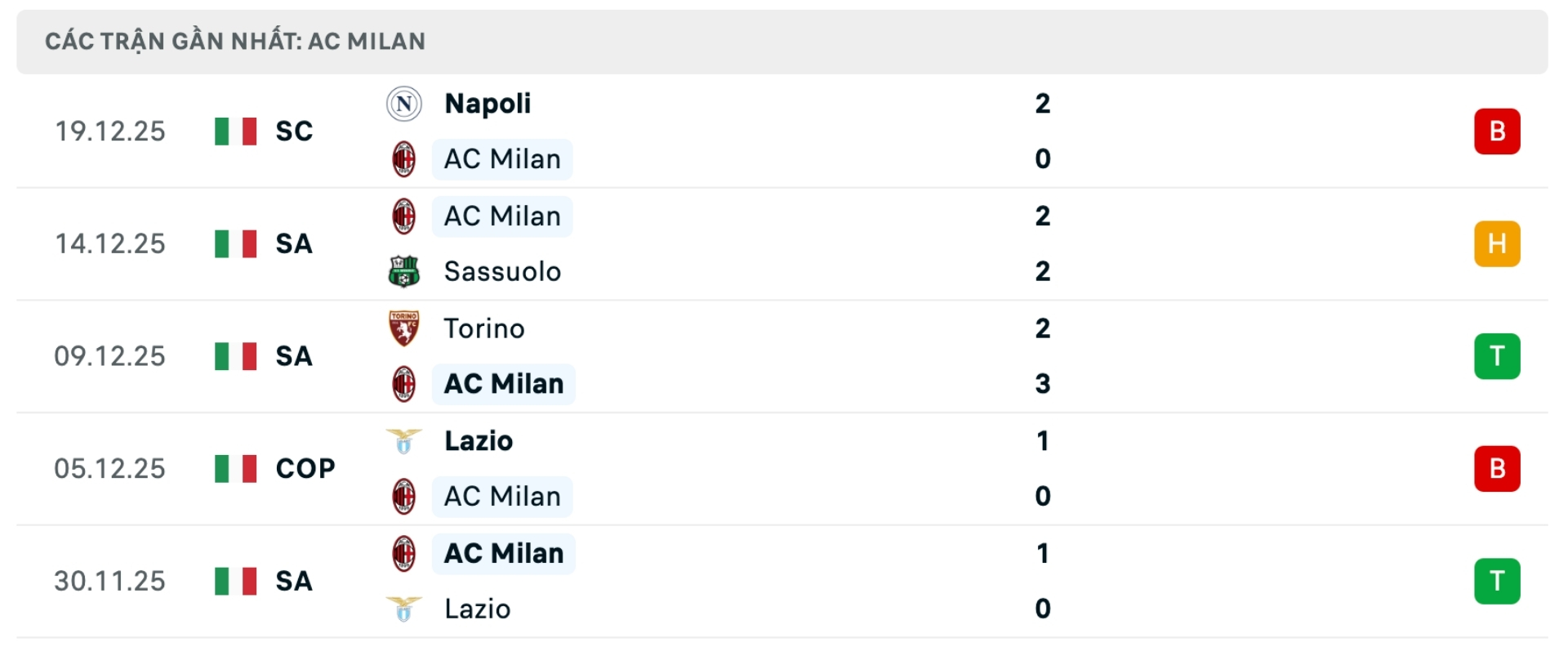Click the Napoli club logo
The image size is (1568, 647).
[x=404, y=103]
